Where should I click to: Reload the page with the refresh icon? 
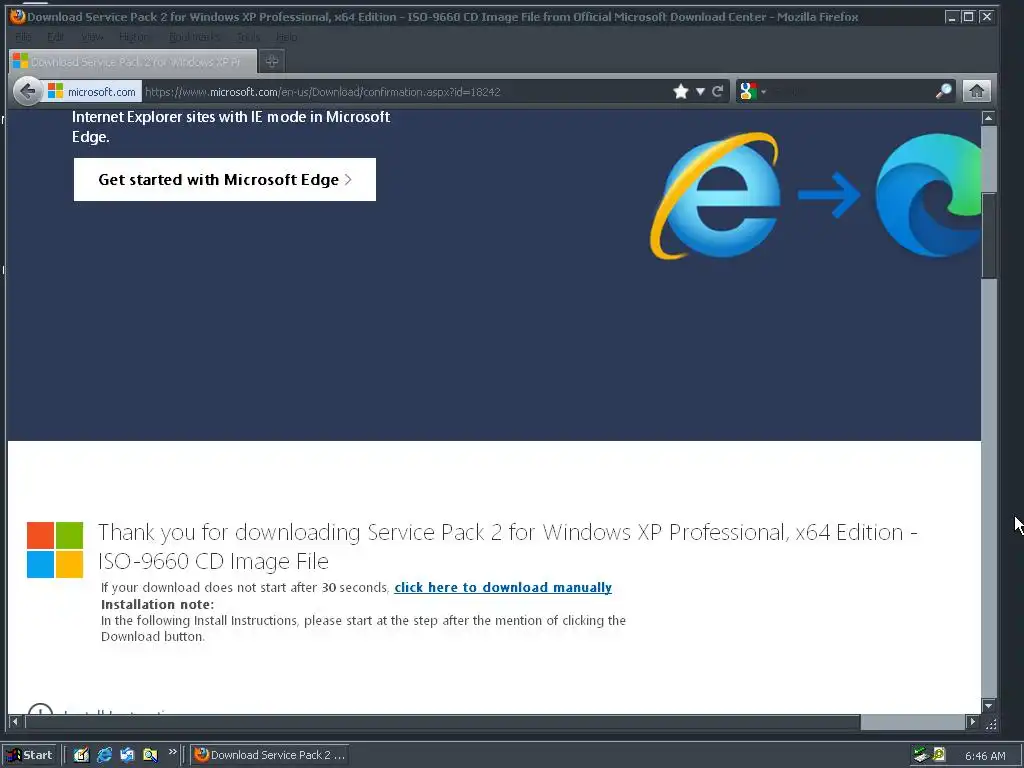[718, 91]
